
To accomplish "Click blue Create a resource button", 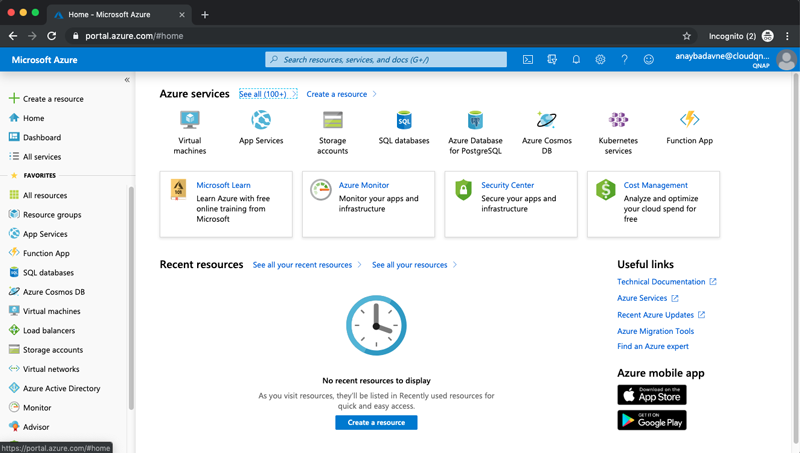I will (376, 422).
